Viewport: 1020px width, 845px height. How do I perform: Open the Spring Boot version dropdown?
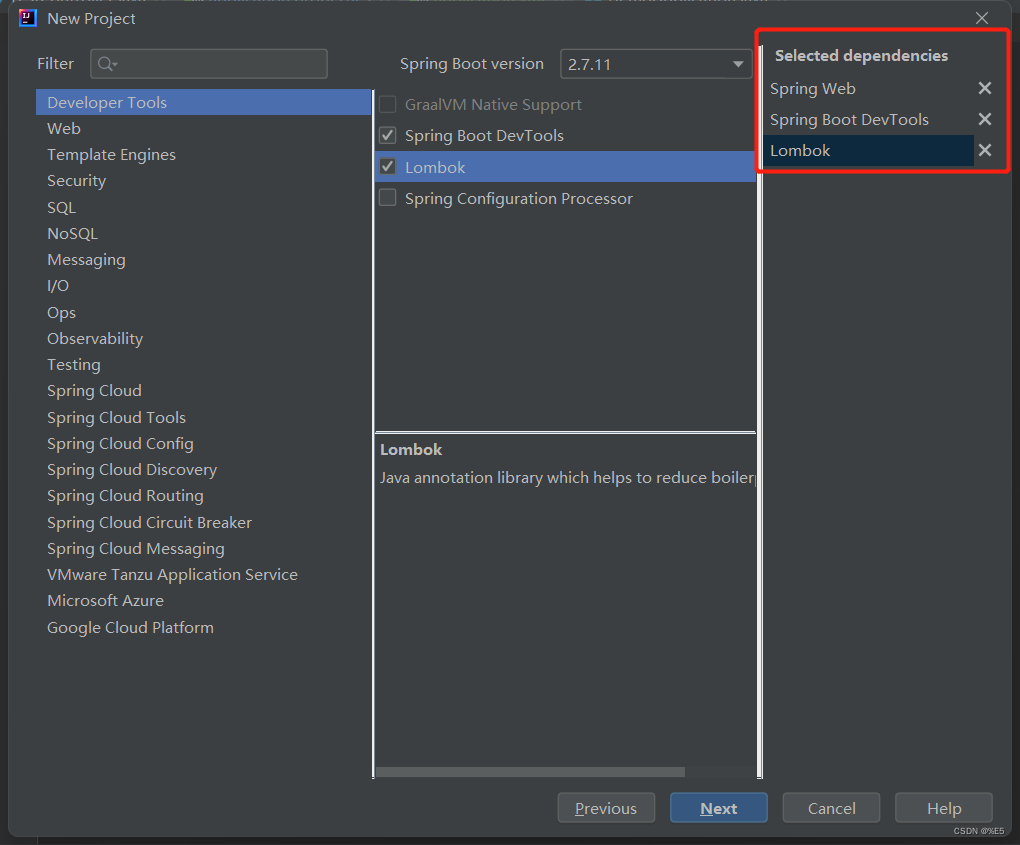pos(656,64)
